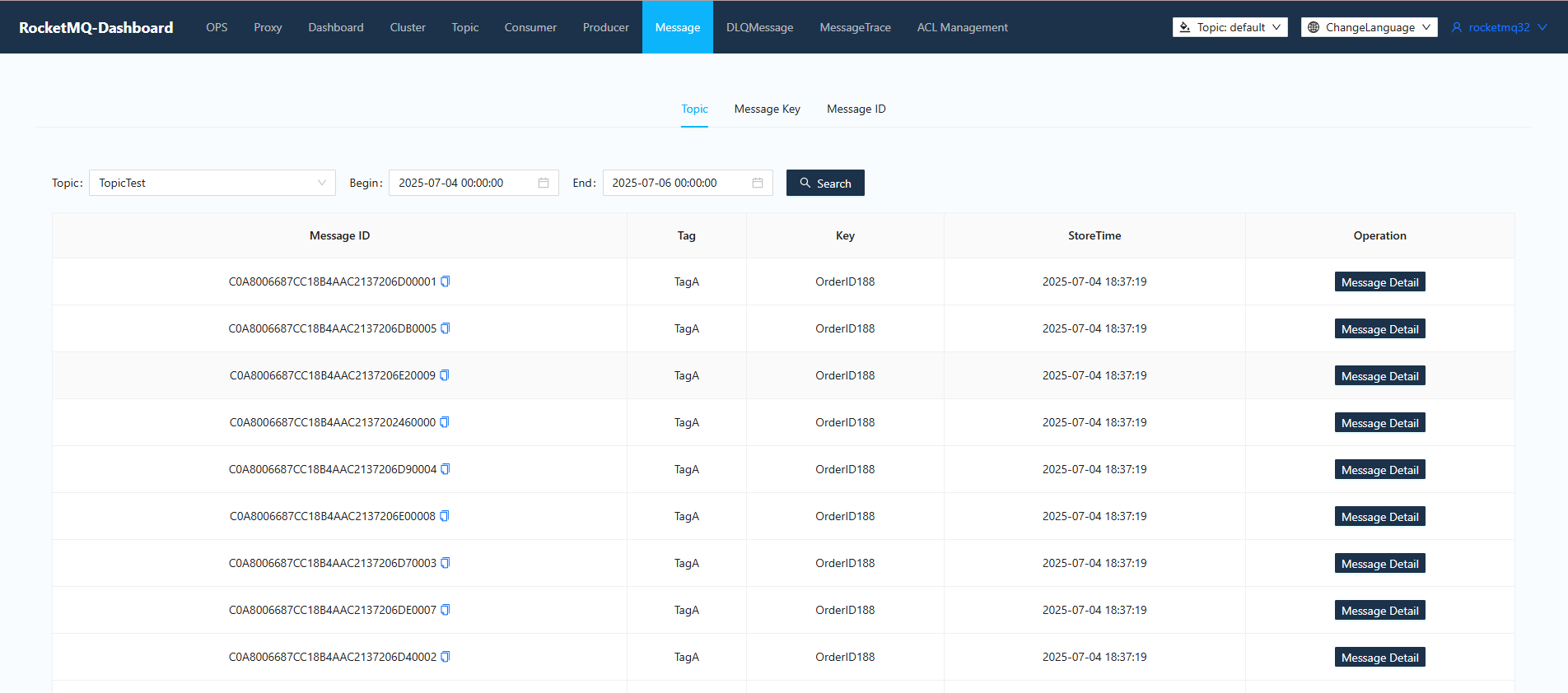The height and width of the screenshot is (693, 1568).
Task: Click the Search button
Action: coord(825,183)
